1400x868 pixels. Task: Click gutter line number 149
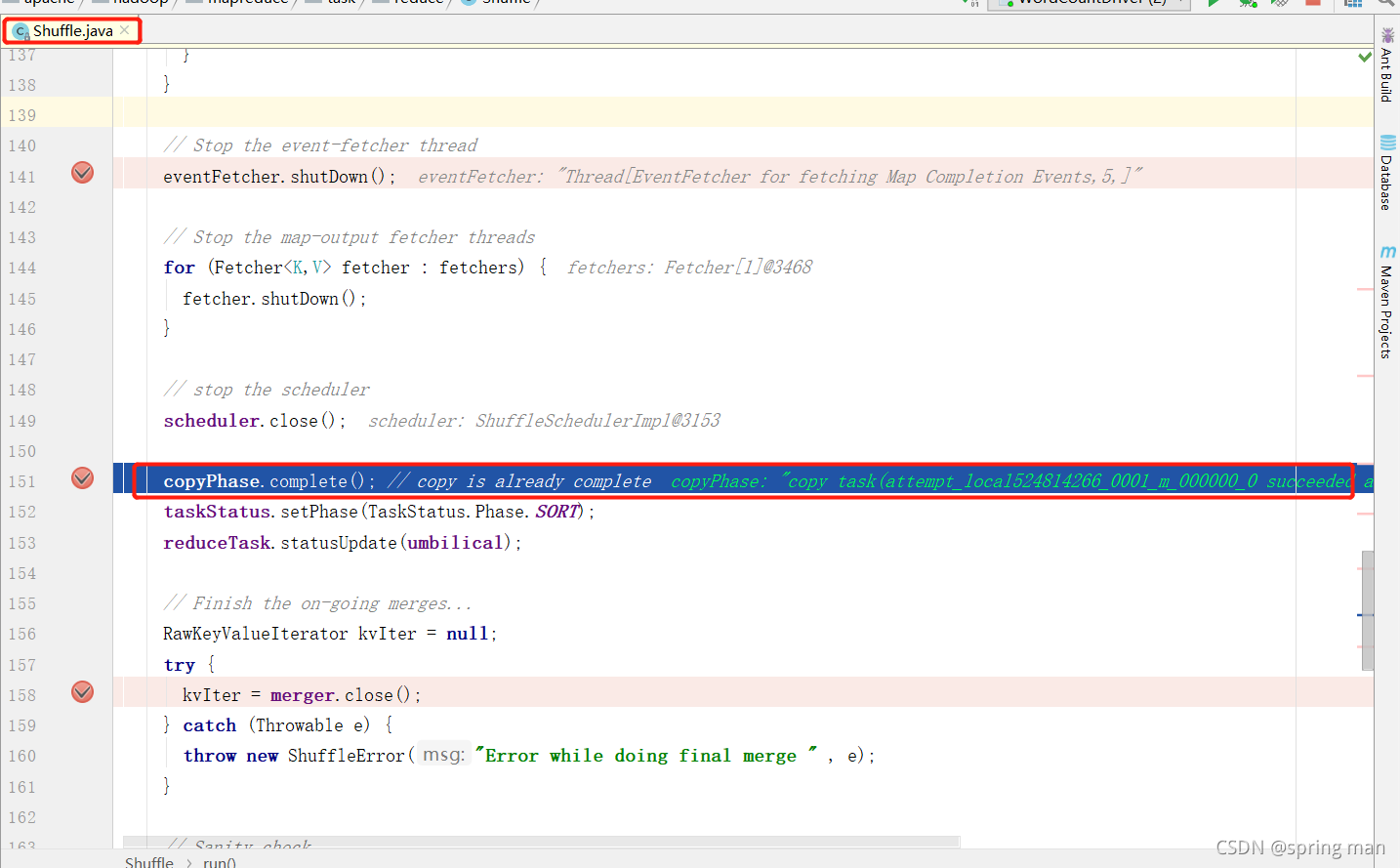pyautogui.click(x=21, y=421)
